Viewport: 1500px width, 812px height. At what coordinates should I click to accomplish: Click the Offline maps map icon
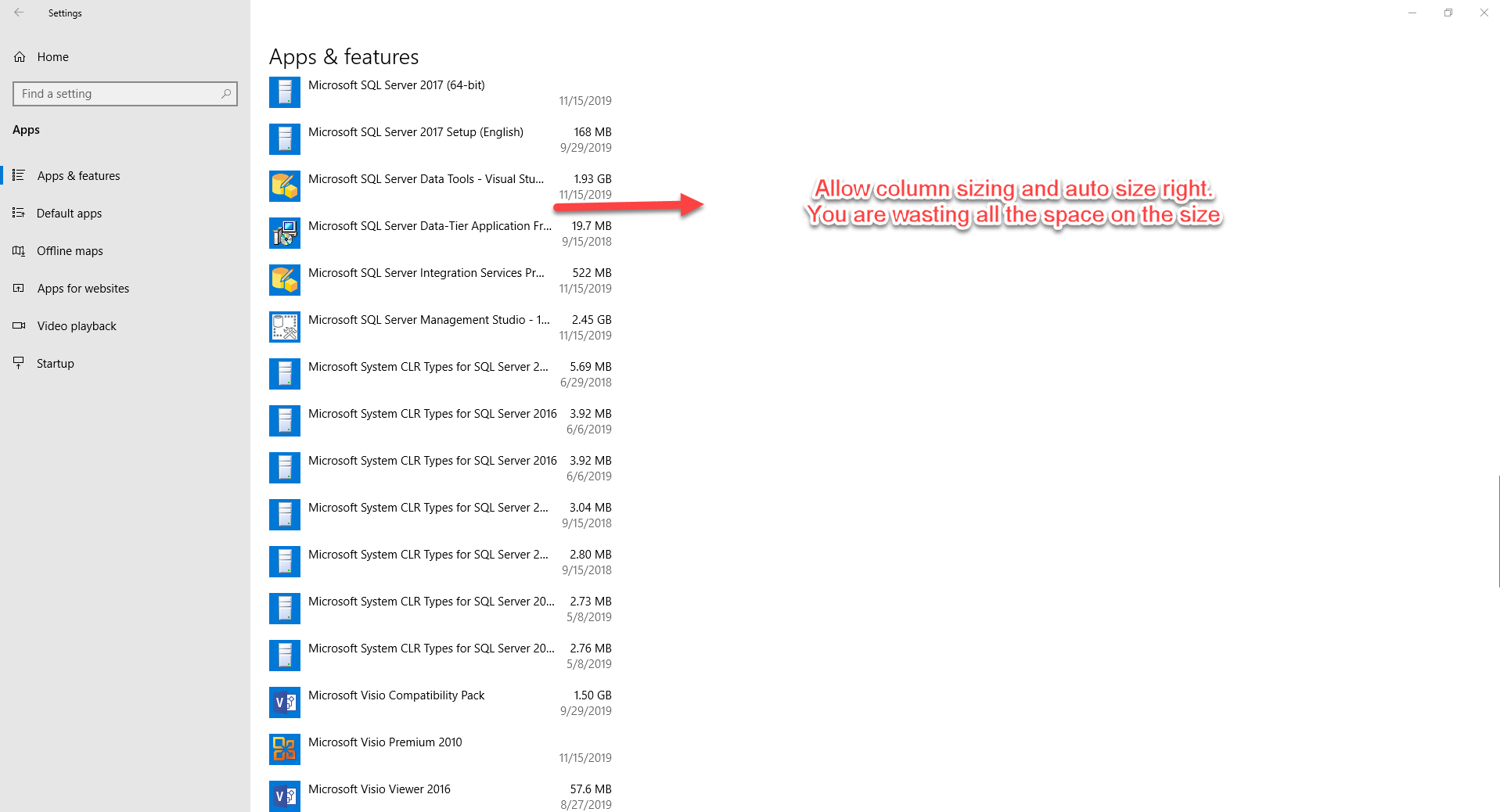pos(19,250)
